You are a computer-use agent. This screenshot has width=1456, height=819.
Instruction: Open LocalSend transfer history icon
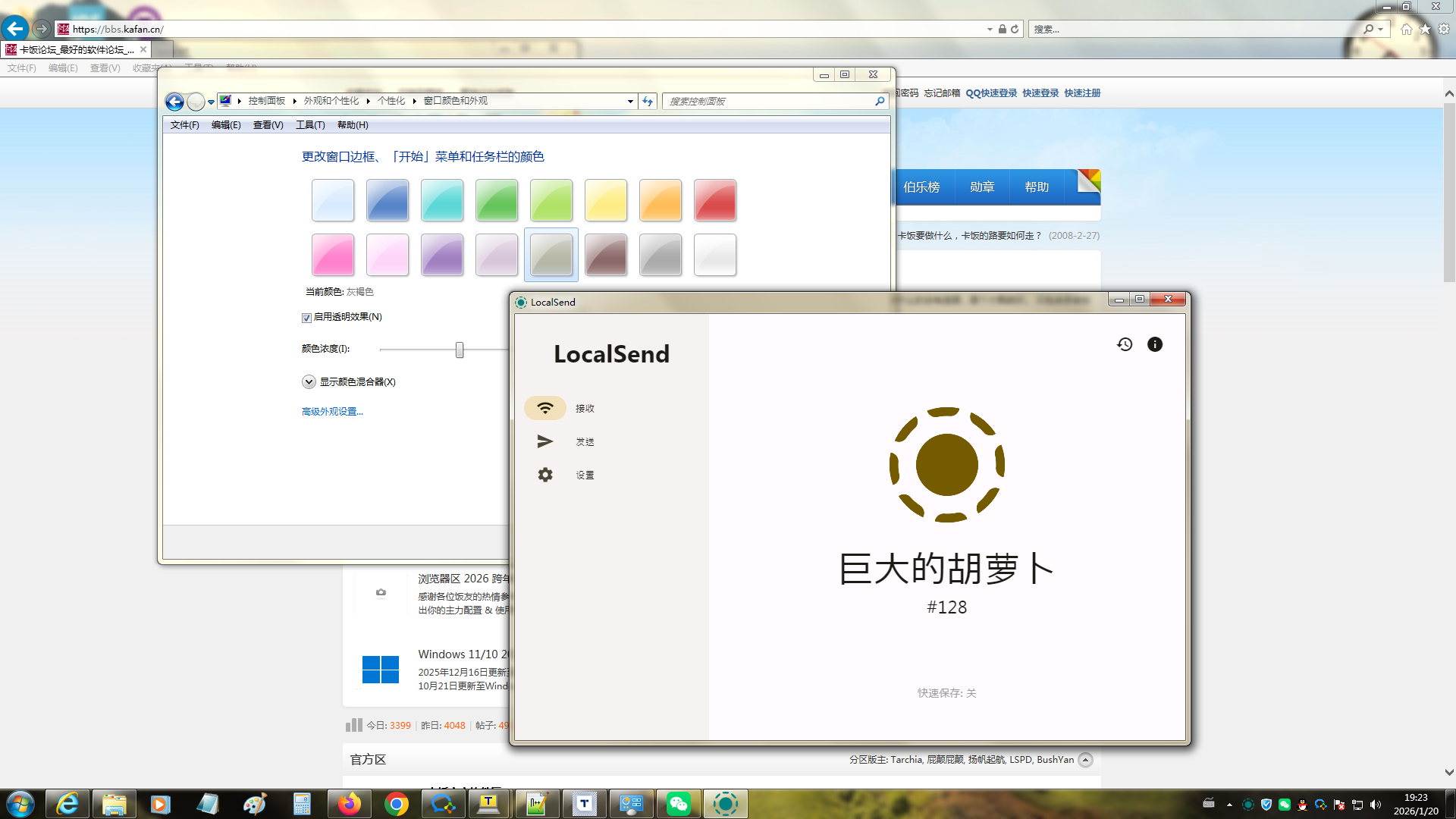tap(1125, 344)
